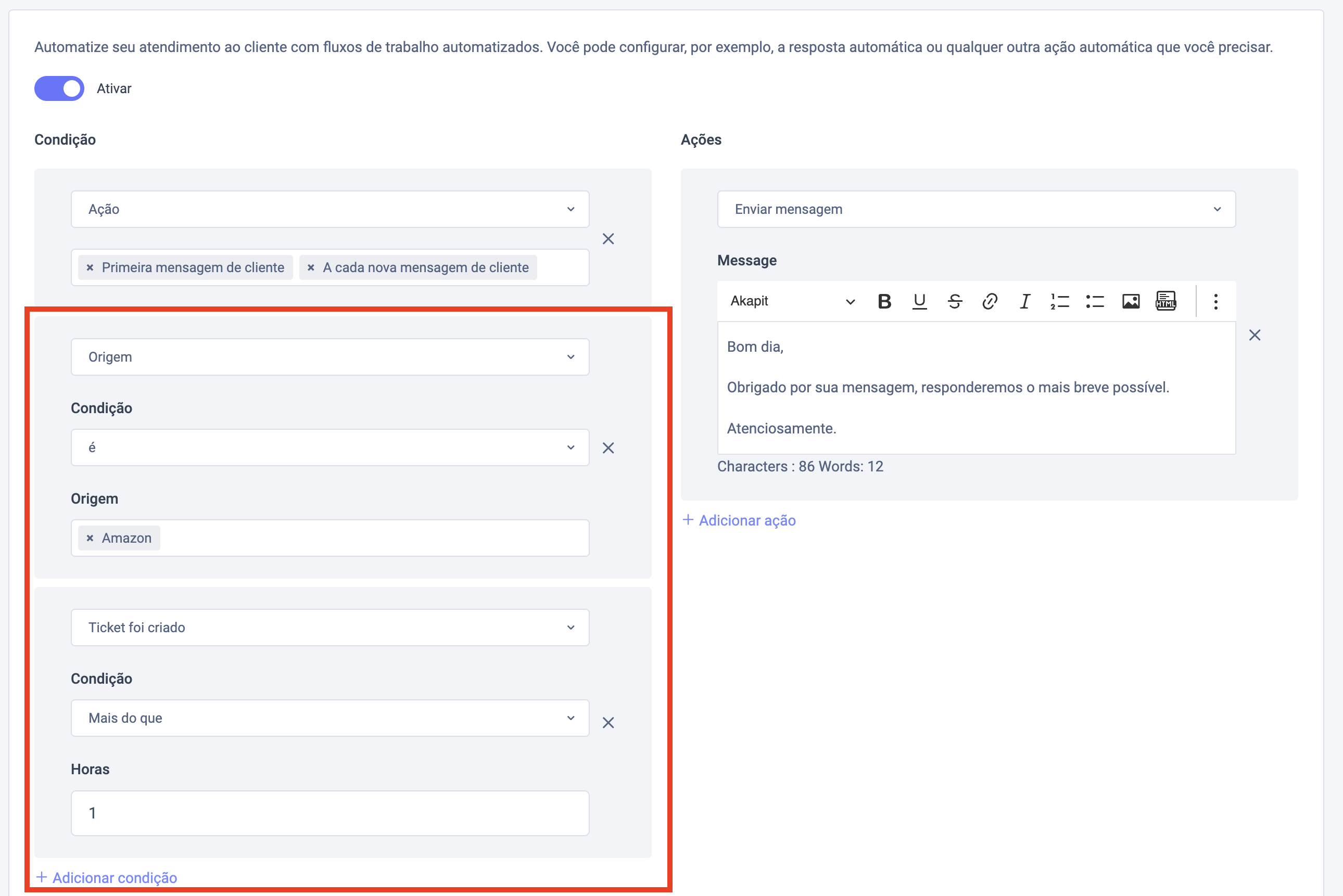Remove the Amazon origin tag
The height and width of the screenshot is (896, 1343).
pyautogui.click(x=90, y=539)
